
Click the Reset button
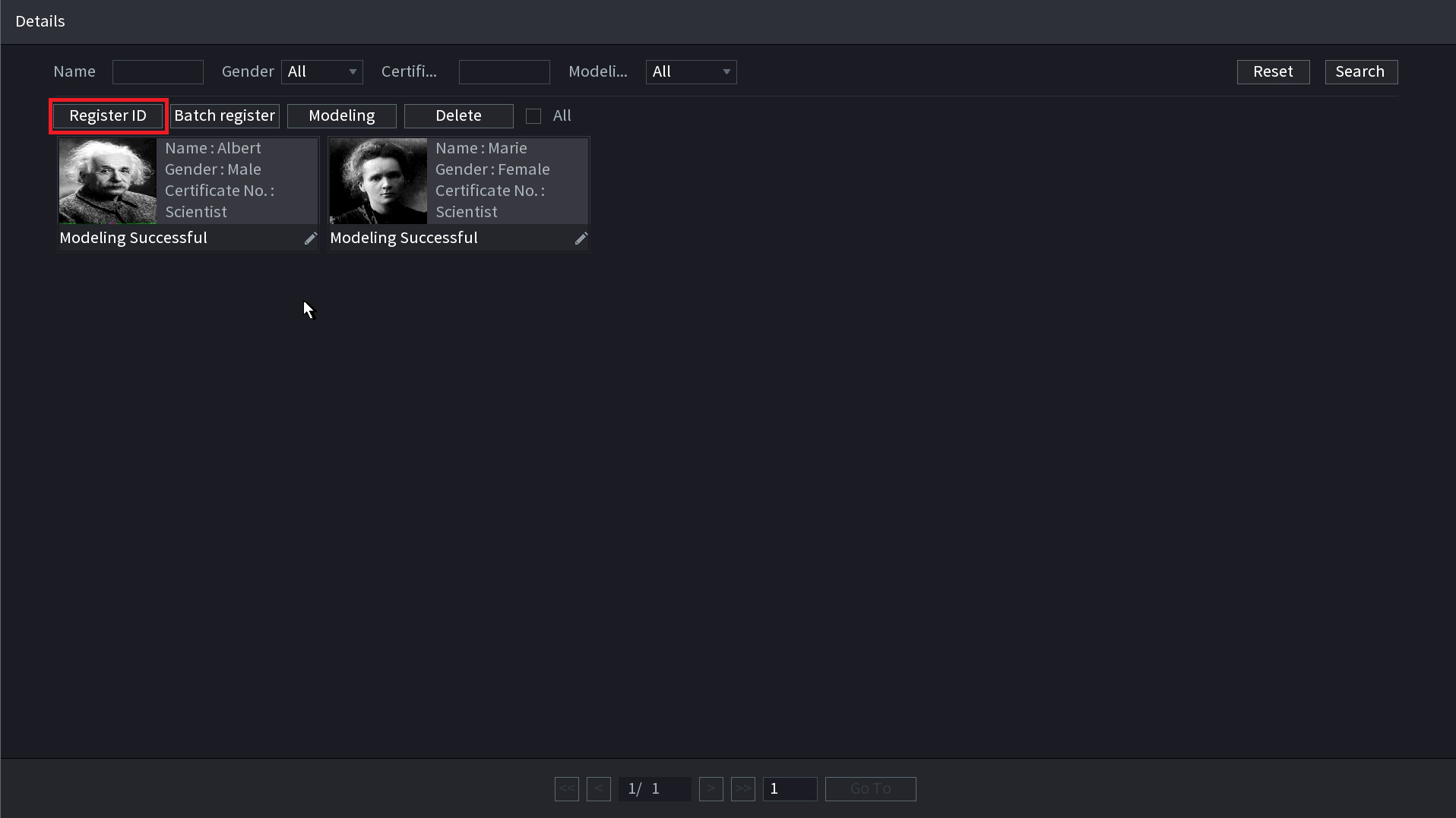click(x=1274, y=72)
